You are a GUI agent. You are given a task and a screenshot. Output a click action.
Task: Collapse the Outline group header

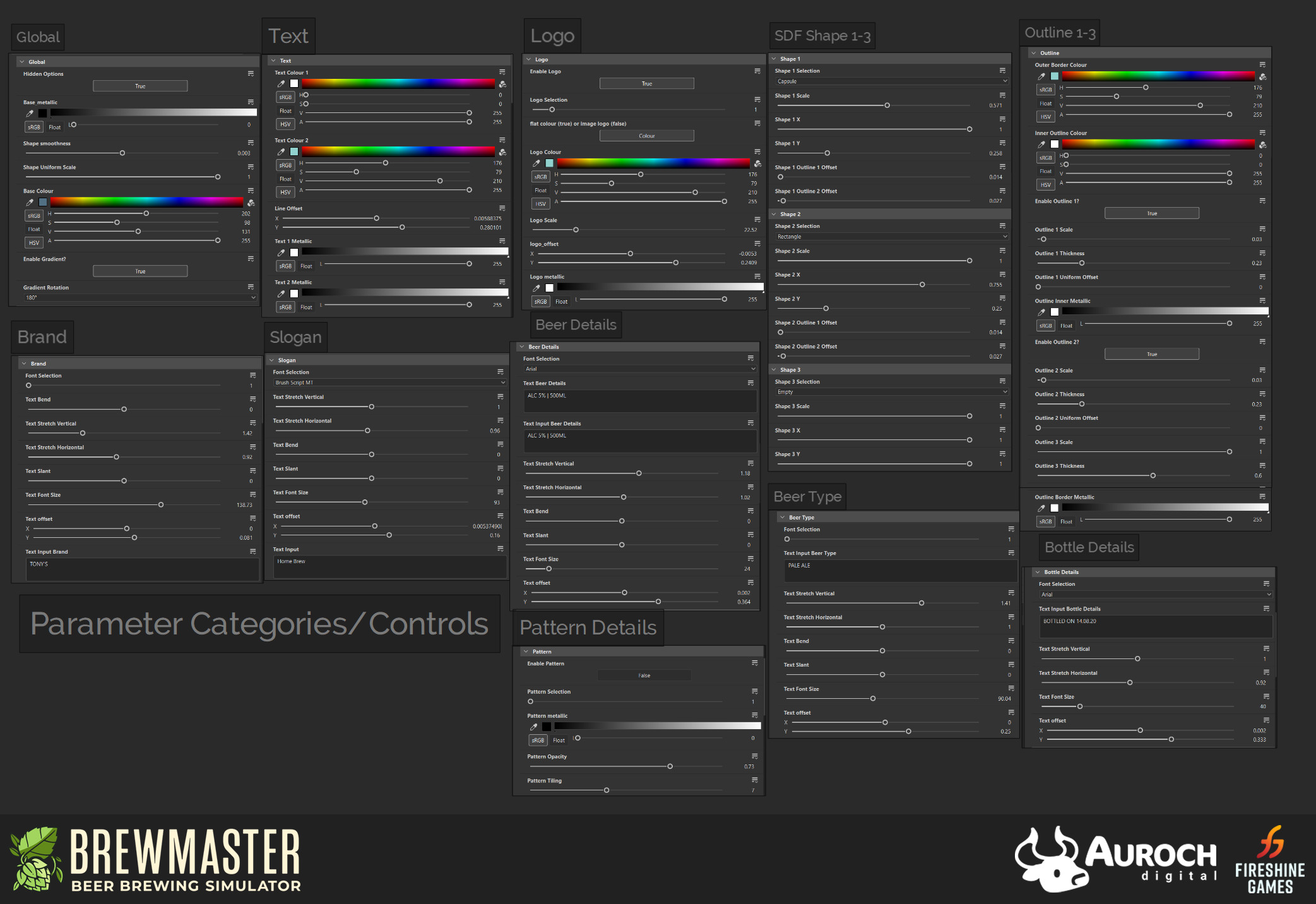click(1034, 53)
